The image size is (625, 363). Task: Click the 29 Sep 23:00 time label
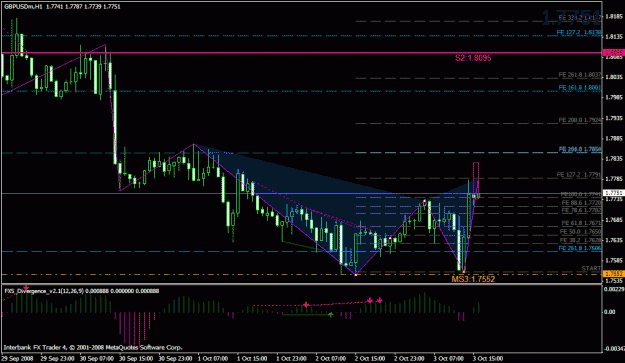click(x=57, y=358)
